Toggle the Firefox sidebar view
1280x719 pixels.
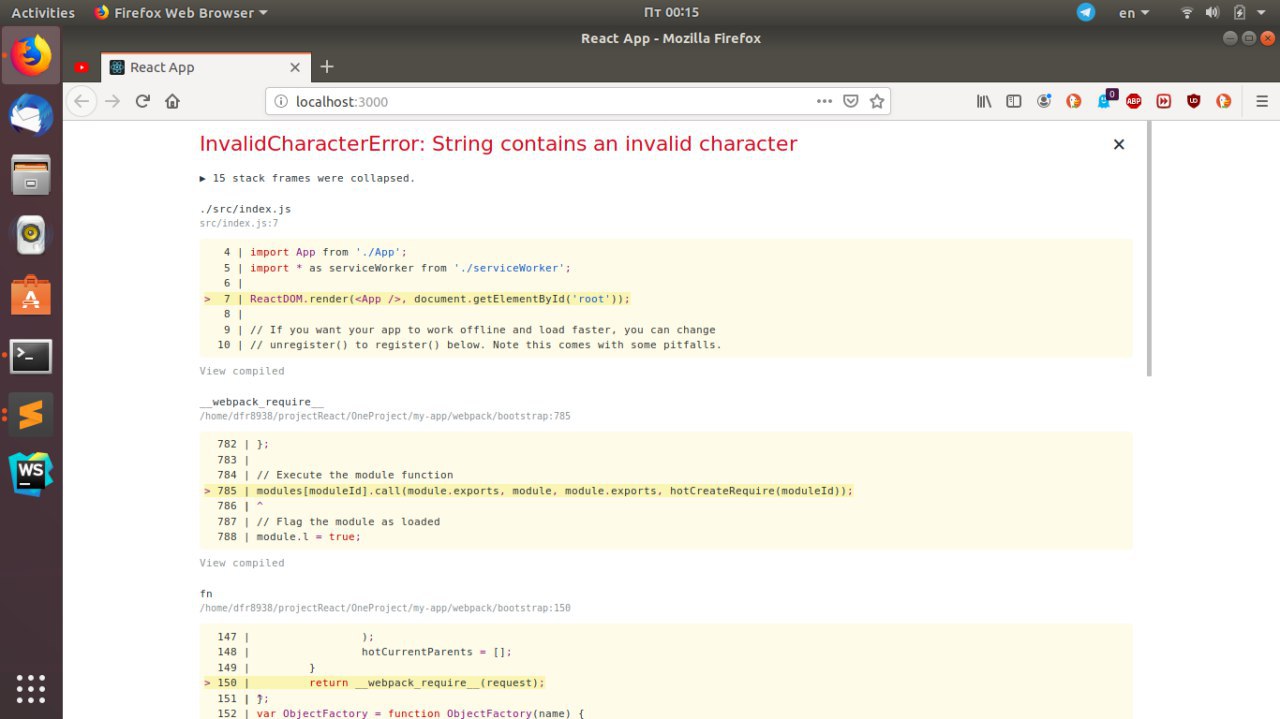click(1014, 101)
